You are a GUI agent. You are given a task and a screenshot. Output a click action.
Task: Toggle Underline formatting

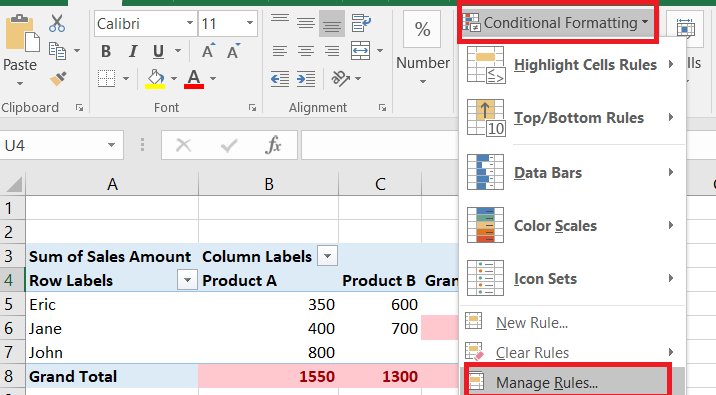(x=158, y=51)
